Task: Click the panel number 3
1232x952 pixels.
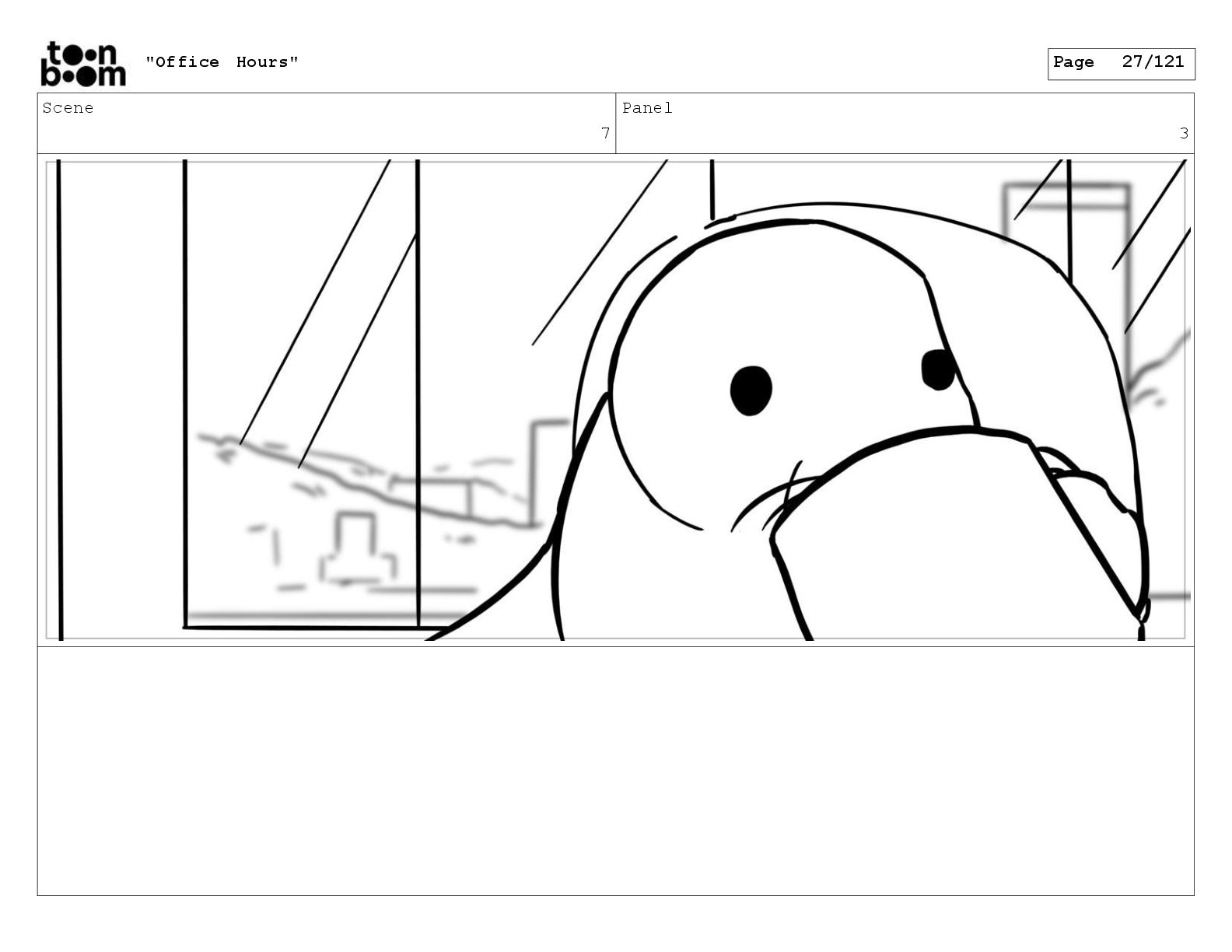Action: 1184,133
